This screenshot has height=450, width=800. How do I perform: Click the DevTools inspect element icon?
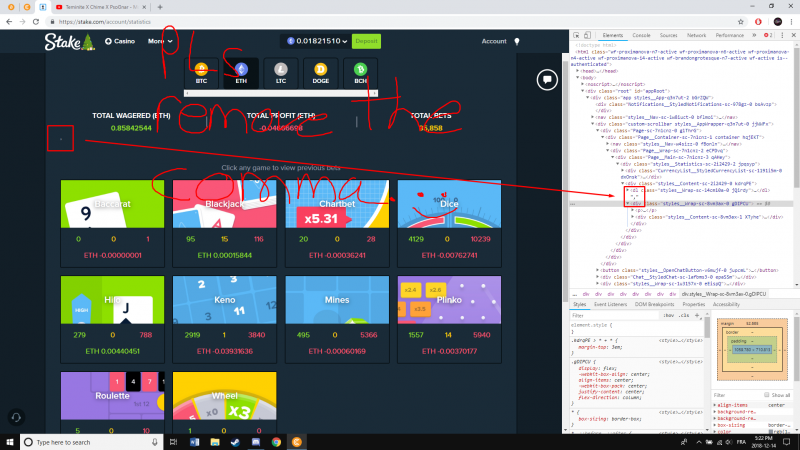(577, 35)
